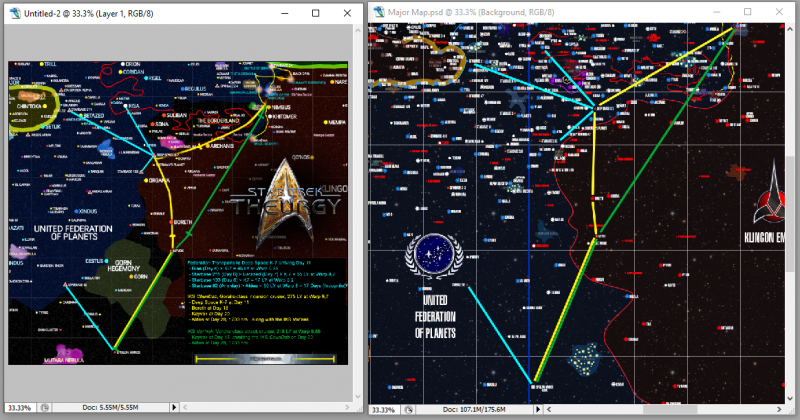Click the Photoshop icon in Major Map.psd title bar
800x420 pixels.
coord(379,12)
